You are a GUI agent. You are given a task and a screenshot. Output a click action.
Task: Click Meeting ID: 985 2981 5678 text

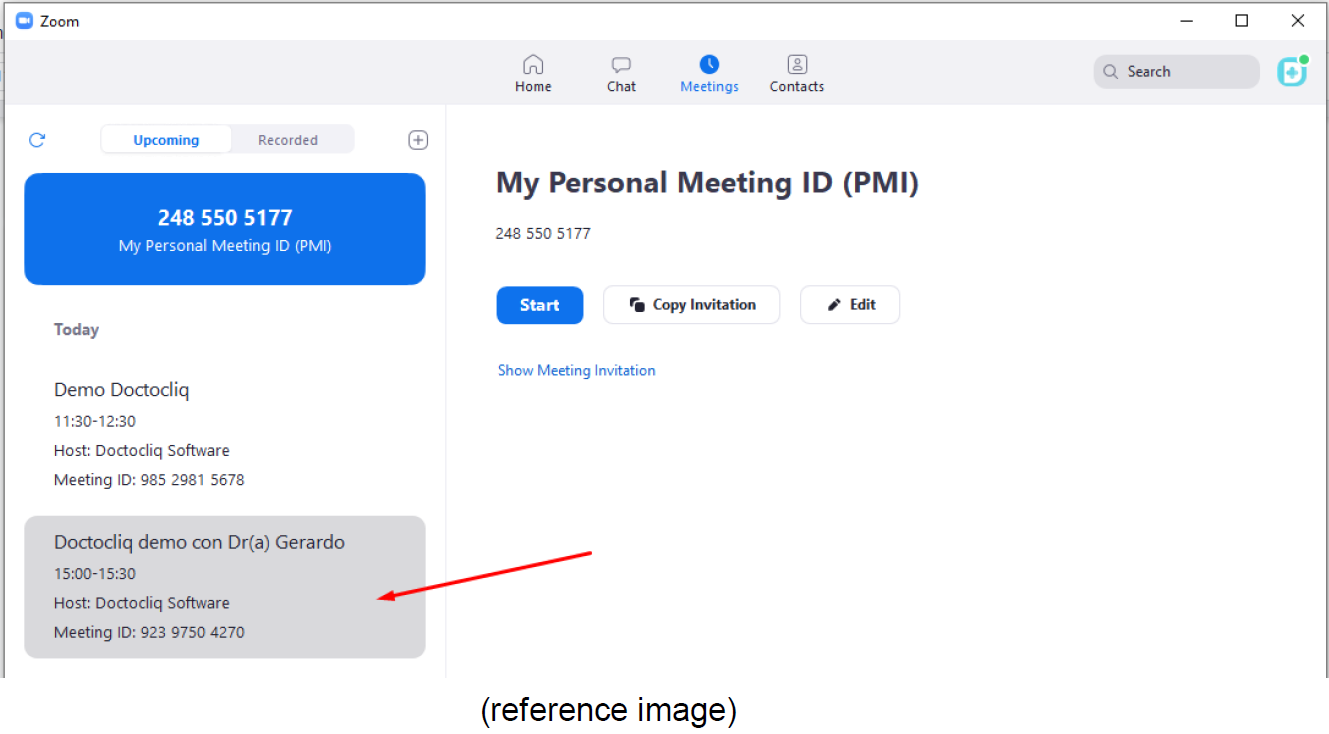(149, 480)
